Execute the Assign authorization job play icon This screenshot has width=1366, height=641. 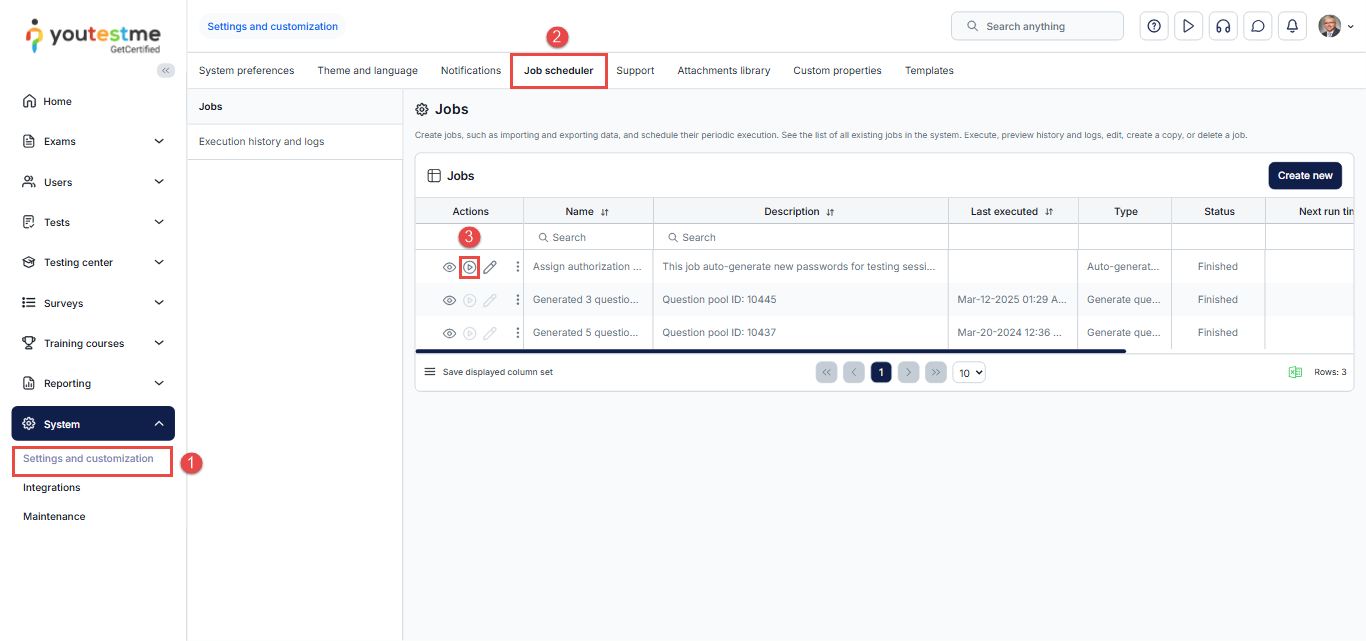[x=469, y=267]
